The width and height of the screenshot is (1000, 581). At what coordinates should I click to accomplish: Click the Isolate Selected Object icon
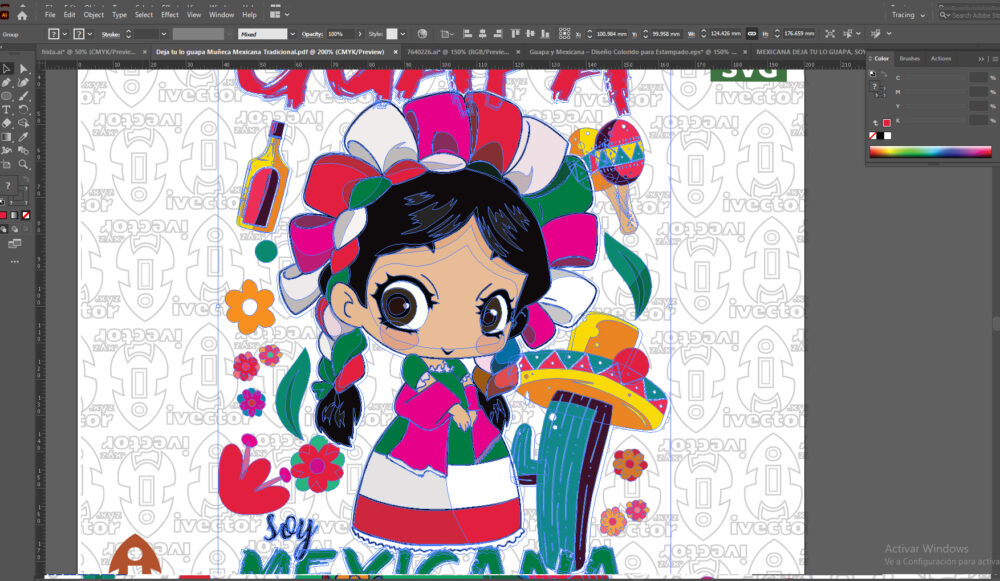[x=830, y=34]
